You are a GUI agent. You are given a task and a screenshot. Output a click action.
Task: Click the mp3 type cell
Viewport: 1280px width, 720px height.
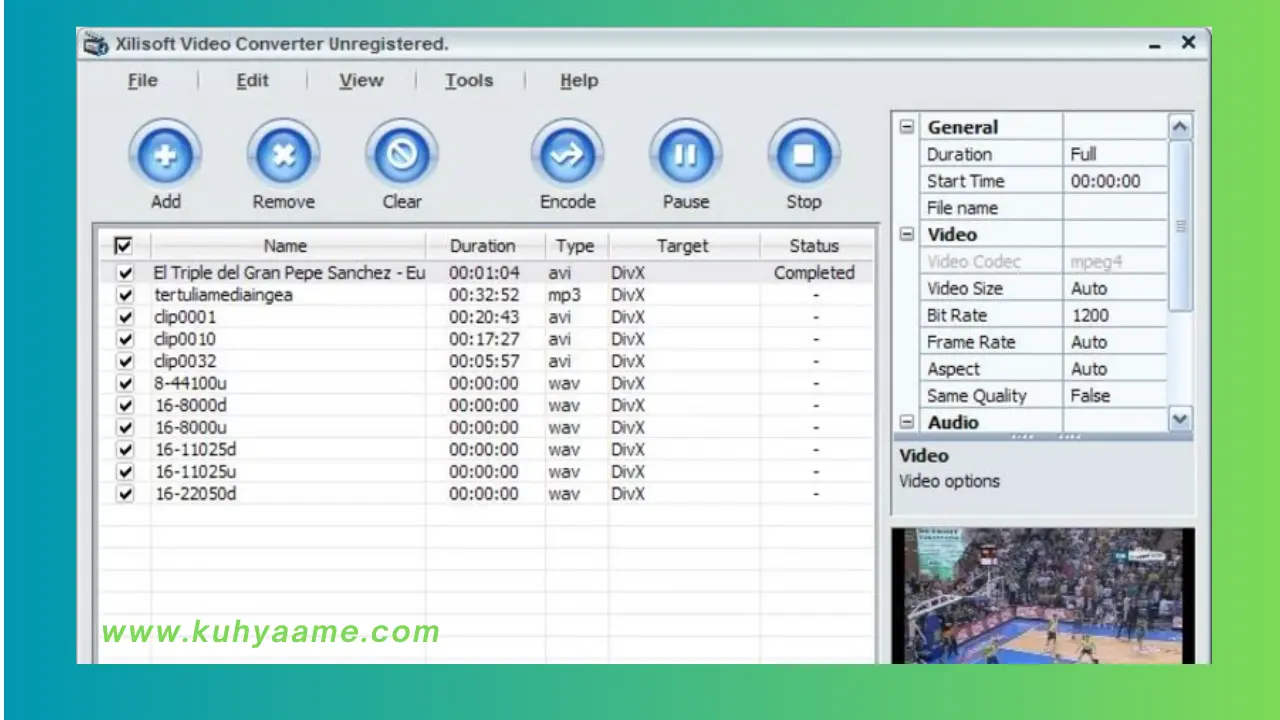coord(564,295)
